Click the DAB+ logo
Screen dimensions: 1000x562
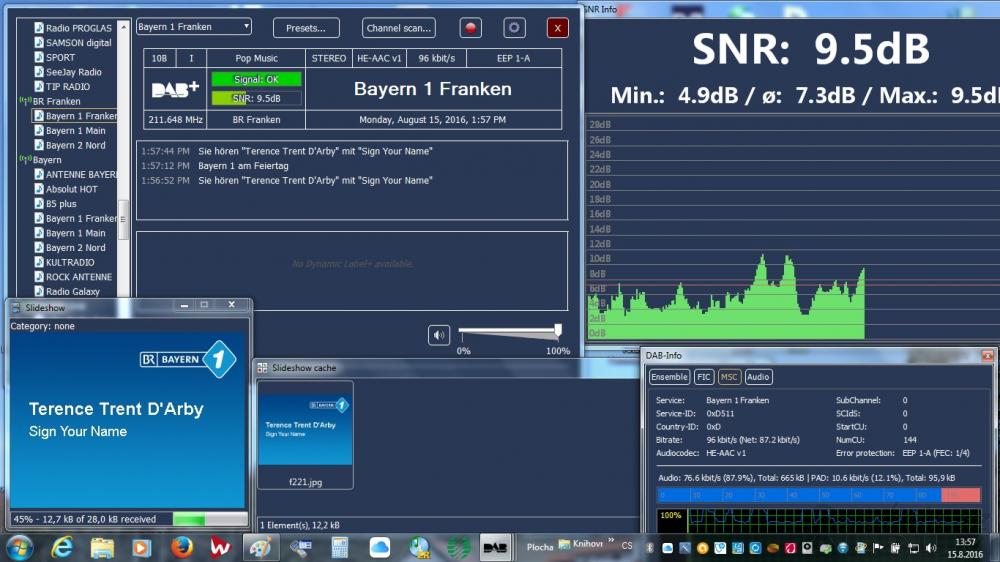point(175,89)
